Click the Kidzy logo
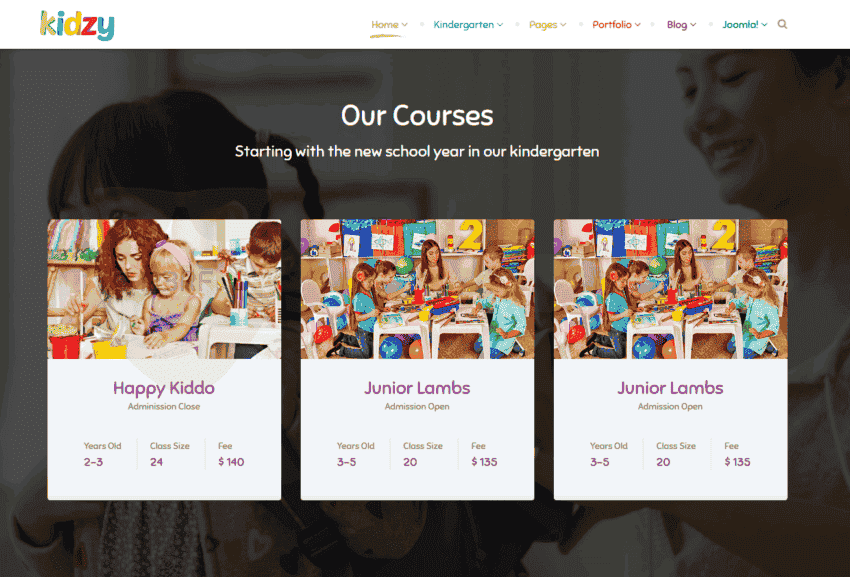Screen dimensions: 850x577 [77, 25]
